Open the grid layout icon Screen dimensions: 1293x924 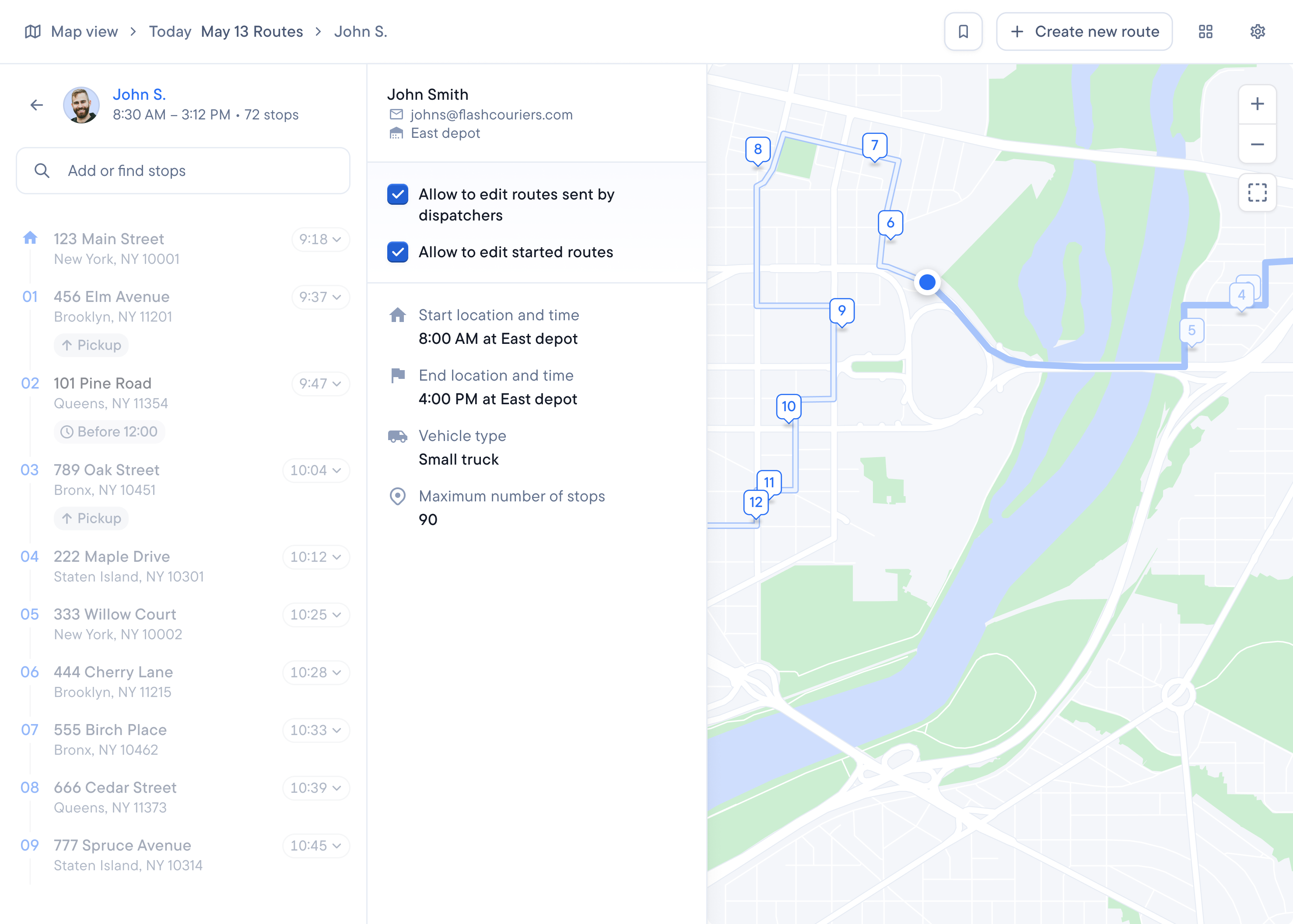pyautogui.click(x=1205, y=31)
